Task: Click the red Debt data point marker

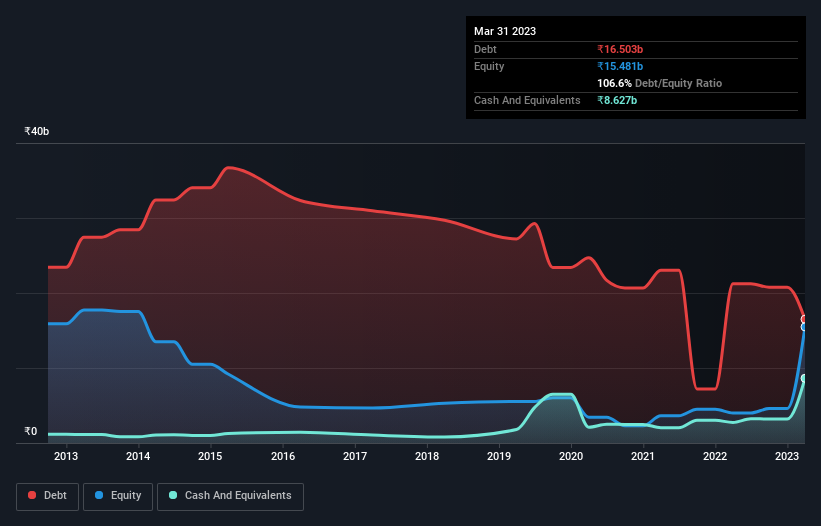Action: pos(804,319)
